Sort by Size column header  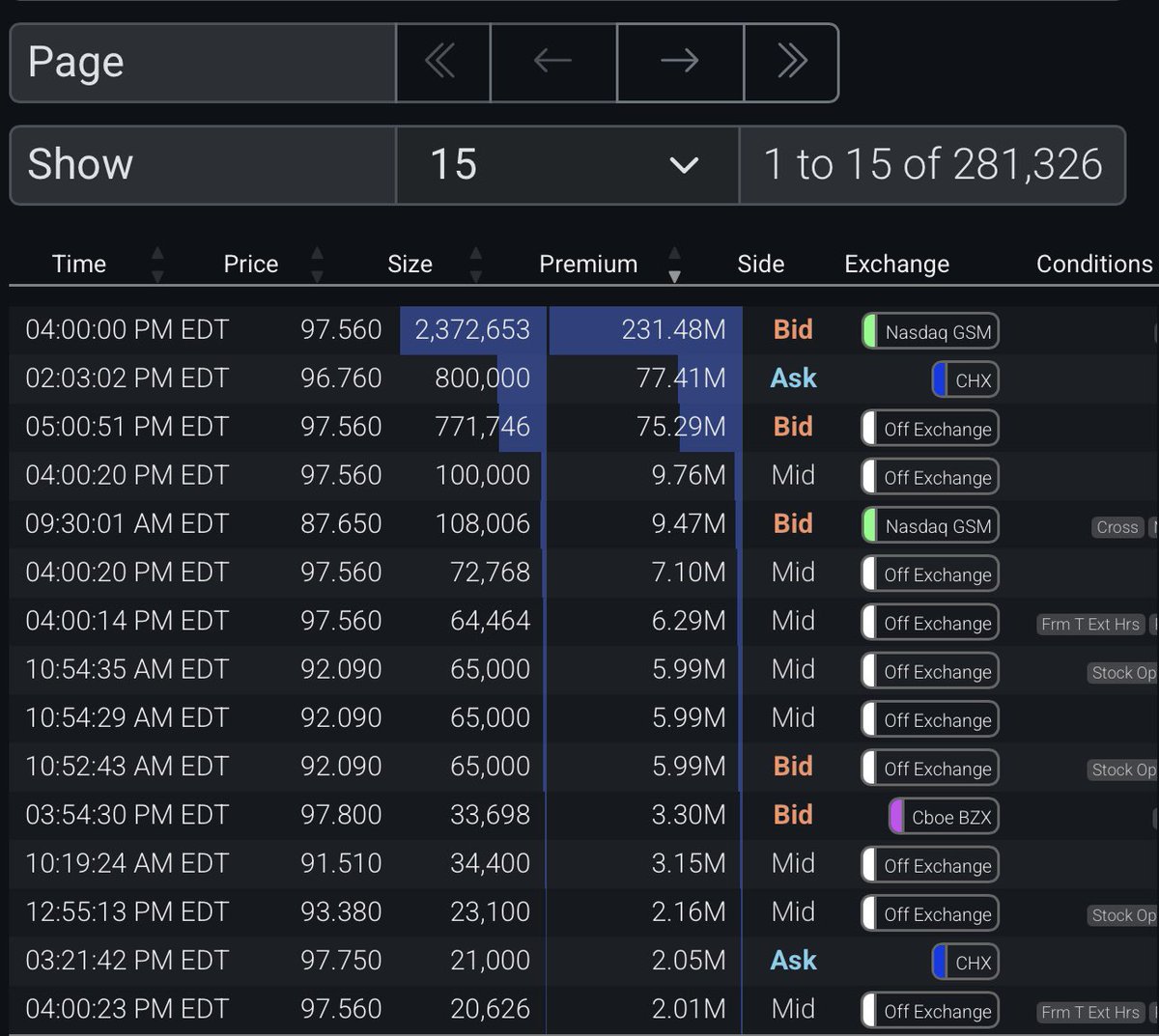coord(410,264)
